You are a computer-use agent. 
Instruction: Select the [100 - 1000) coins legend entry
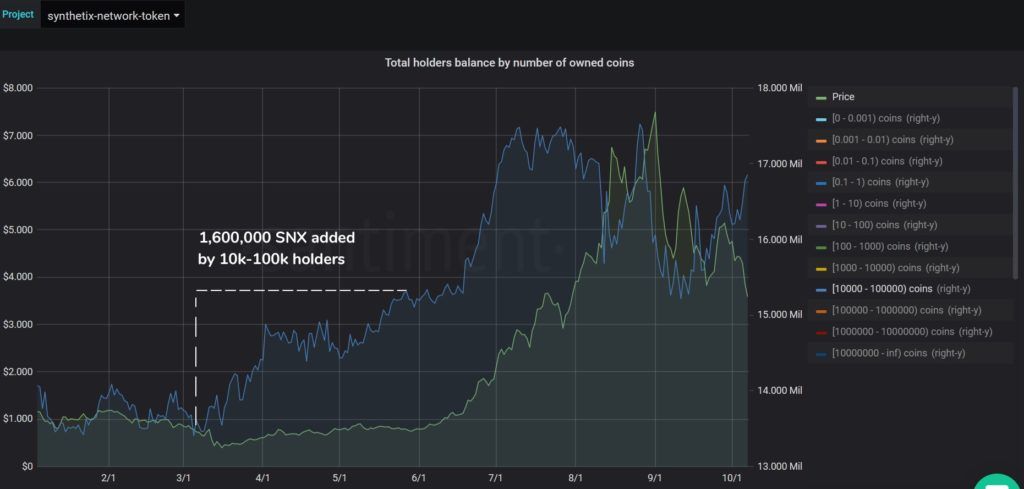tap(890, 247)
